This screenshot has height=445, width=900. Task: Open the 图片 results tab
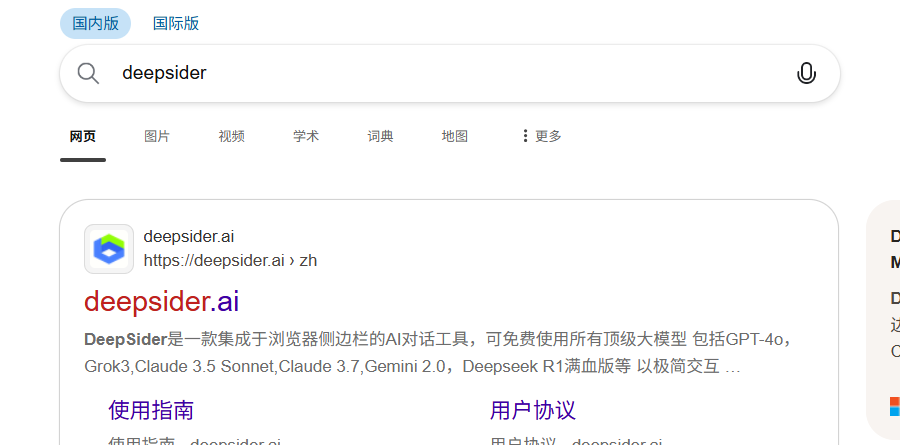tap(157, 136)
